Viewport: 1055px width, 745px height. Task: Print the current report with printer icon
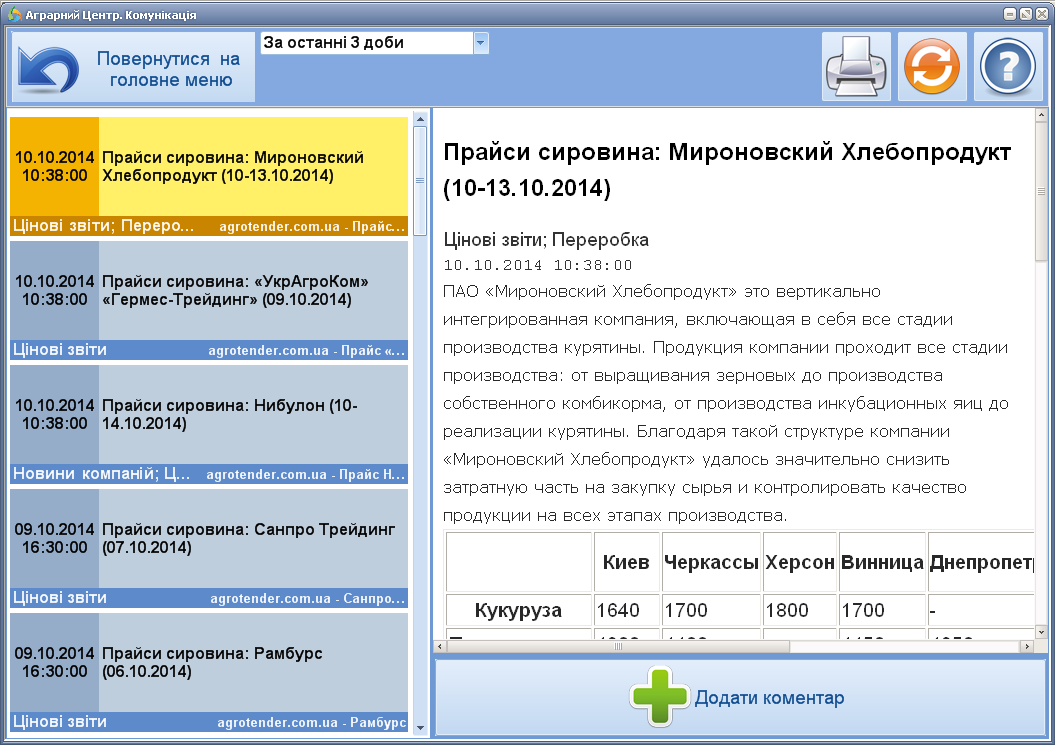[856, 67]
